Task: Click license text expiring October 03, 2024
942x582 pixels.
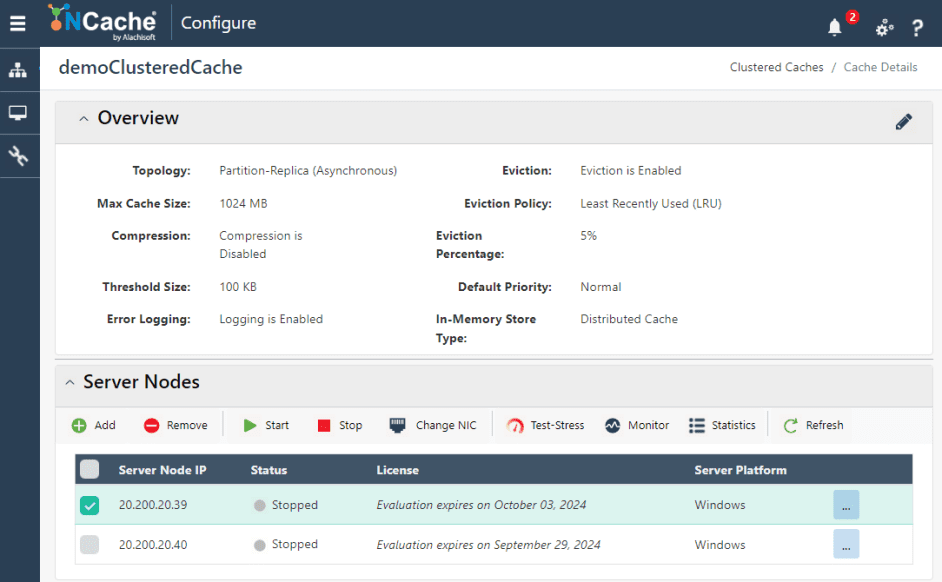Action: tap(481, 505)
